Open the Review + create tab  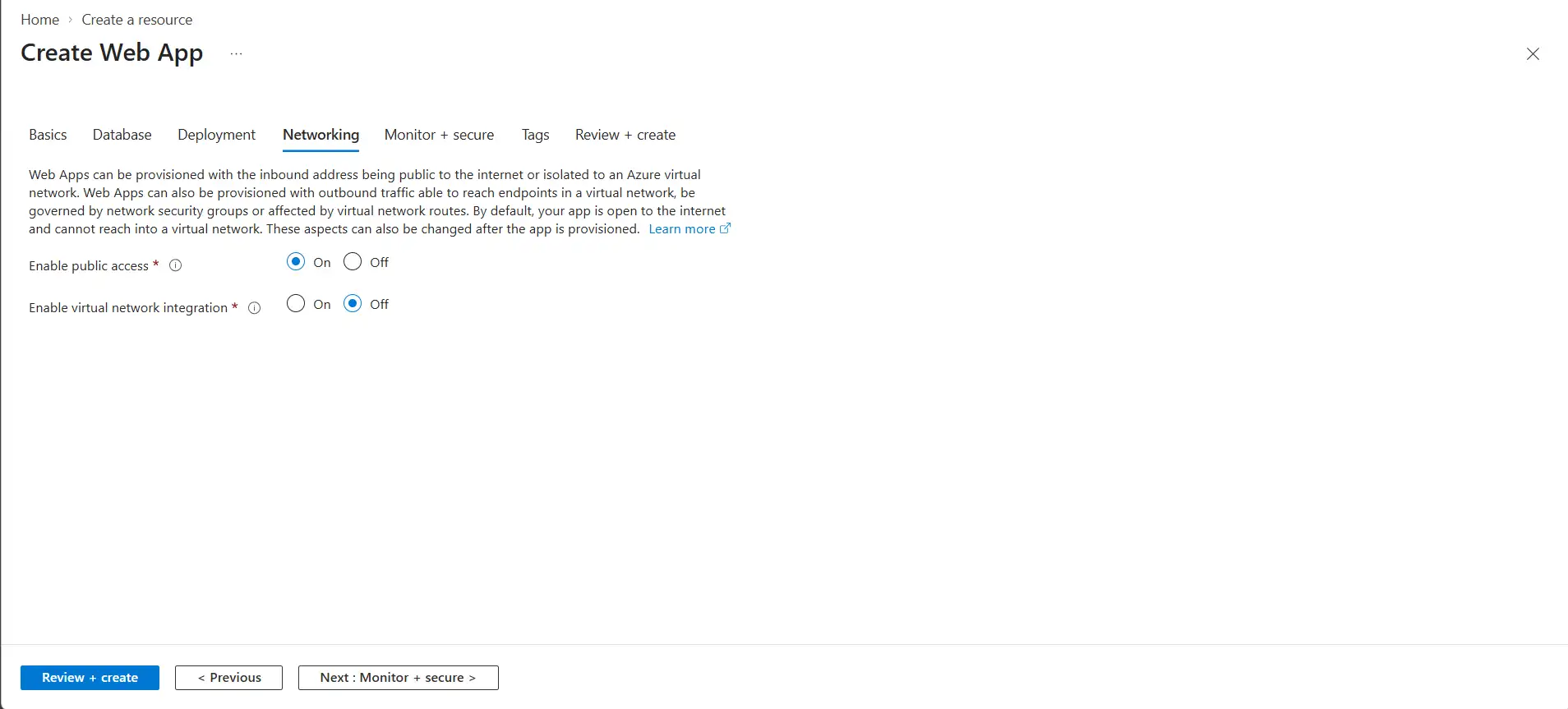click(625, 135)
